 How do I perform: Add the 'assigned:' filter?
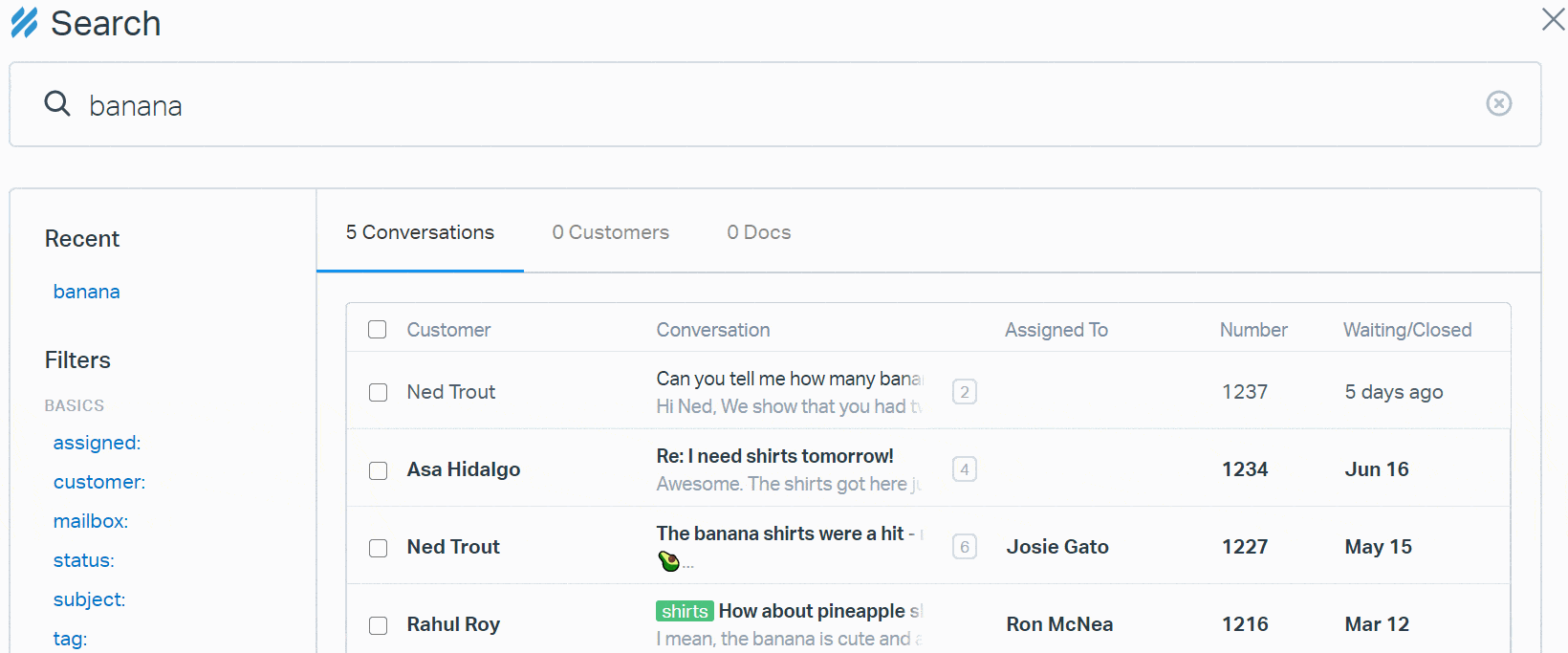pos(97,443)
